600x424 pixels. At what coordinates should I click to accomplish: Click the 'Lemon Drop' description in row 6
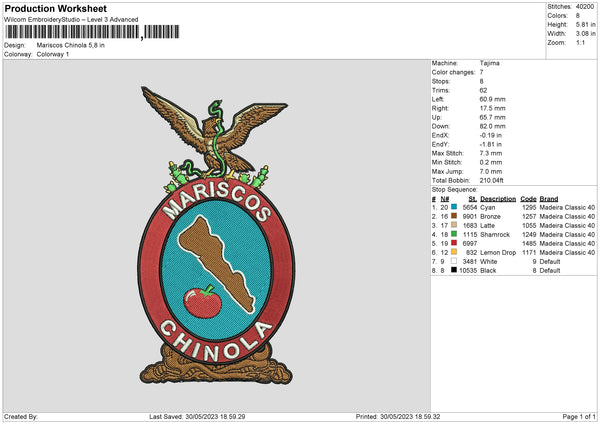[498, 252]
